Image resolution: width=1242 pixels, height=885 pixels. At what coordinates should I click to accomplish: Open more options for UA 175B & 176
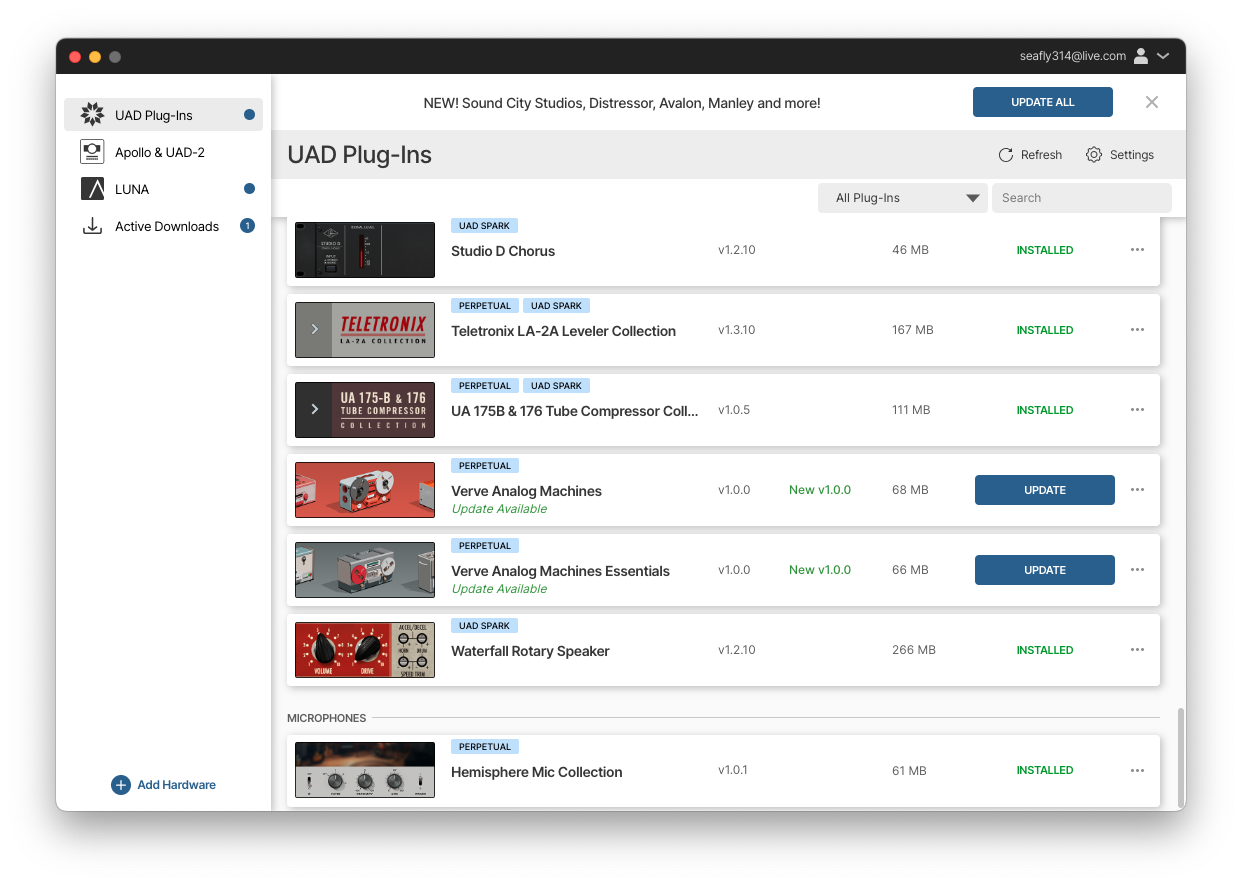pos(1137,410)
